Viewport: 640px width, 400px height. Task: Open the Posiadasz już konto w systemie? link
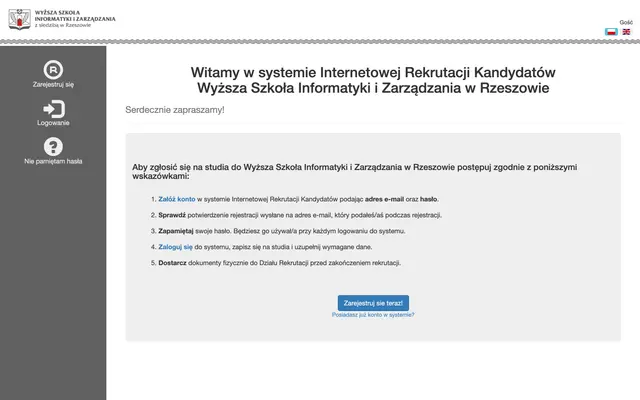(x=373, y=315)
